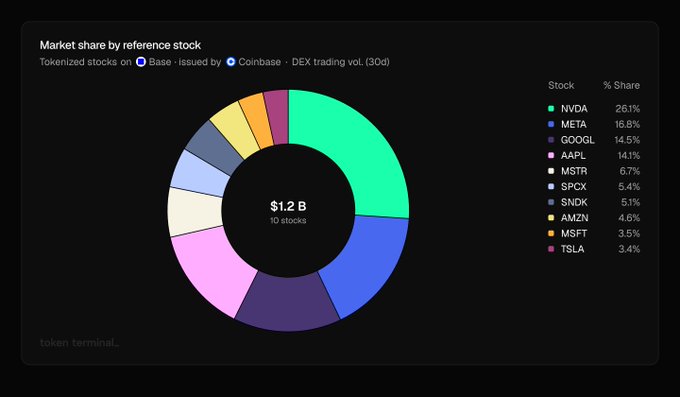680x397 pixels.
Task: Click the 10 stocks label
Action: tap(288, 220)
